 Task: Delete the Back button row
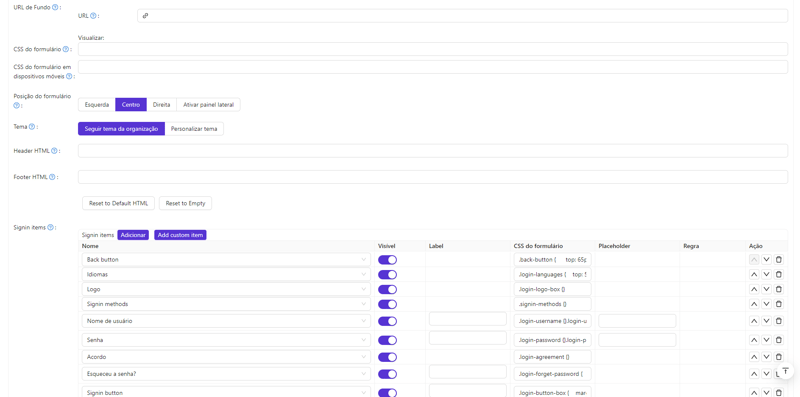tap(779, 259)
